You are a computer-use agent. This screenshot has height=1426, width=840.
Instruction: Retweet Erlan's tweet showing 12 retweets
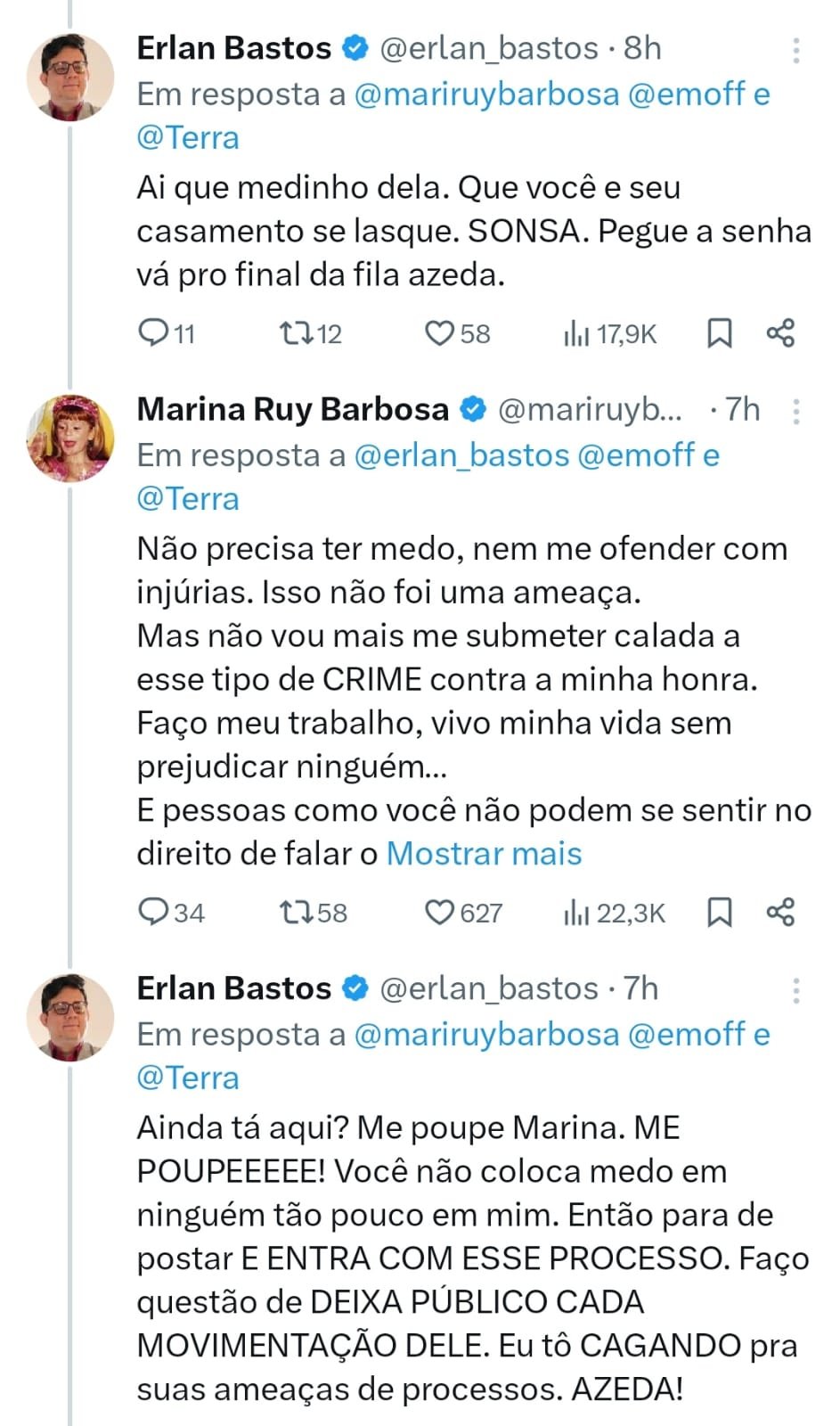(x=295, y=333)
